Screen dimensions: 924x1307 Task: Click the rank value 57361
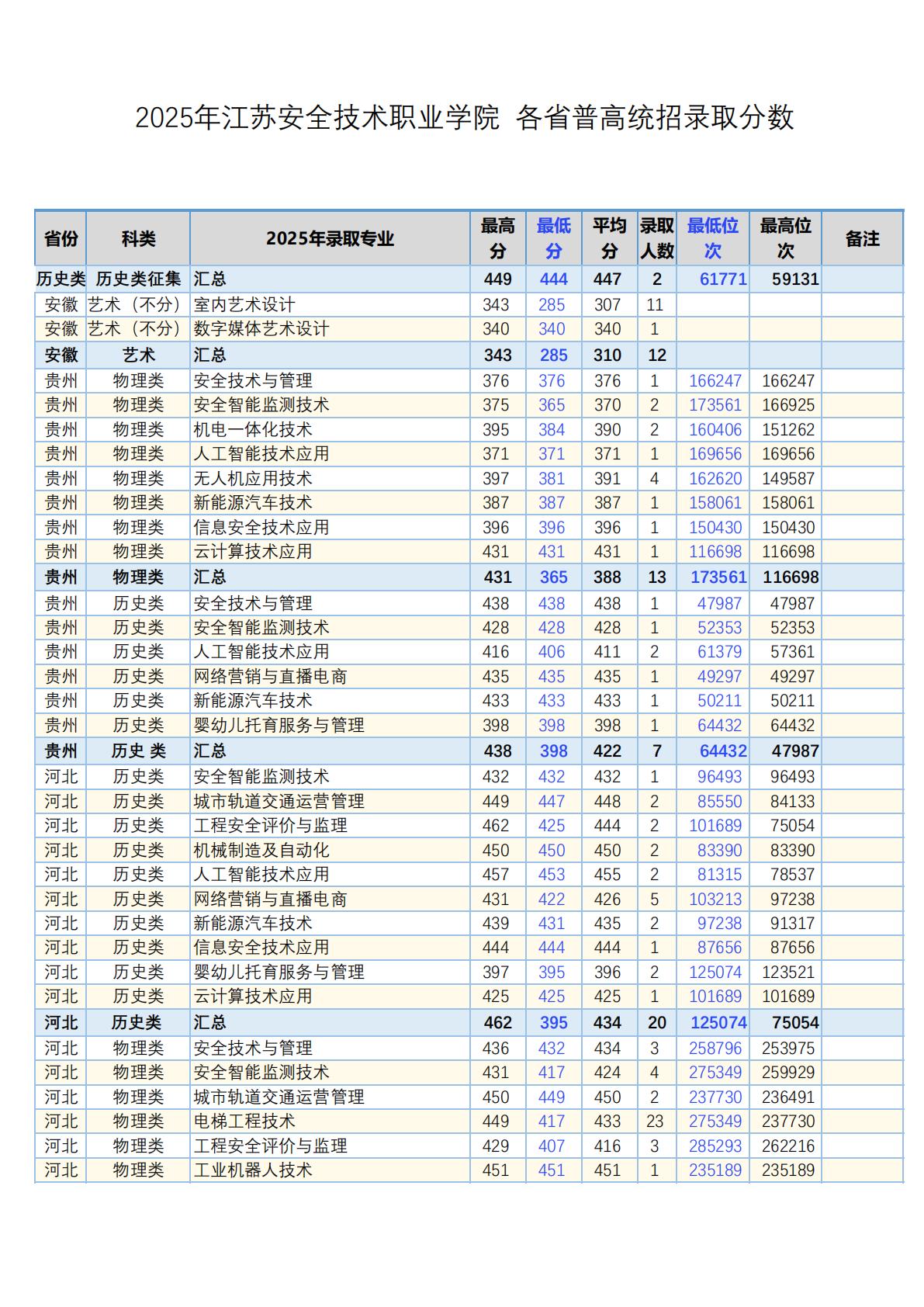(x=792, y=652)
